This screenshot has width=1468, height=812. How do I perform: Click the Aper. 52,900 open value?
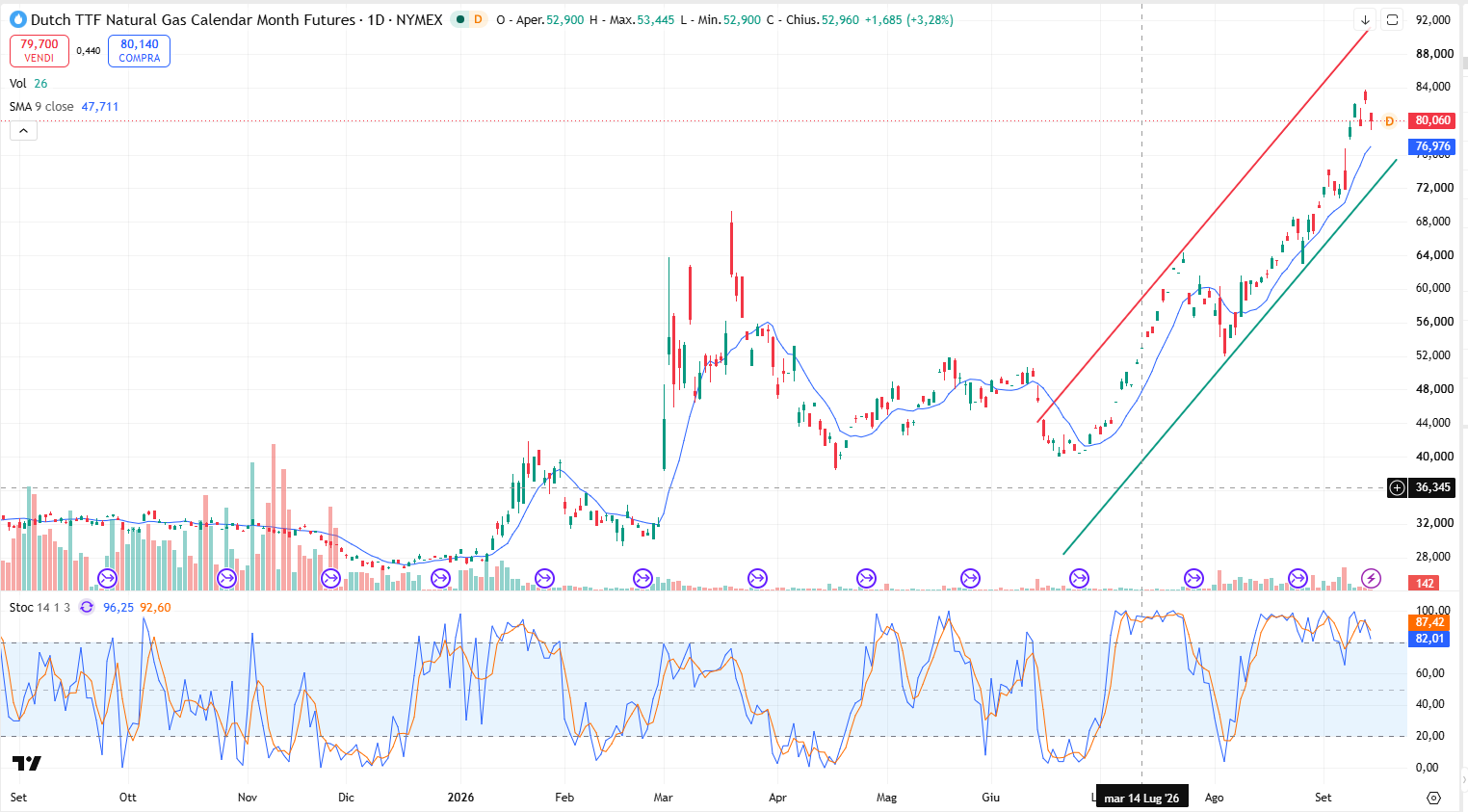pos(549,19)
